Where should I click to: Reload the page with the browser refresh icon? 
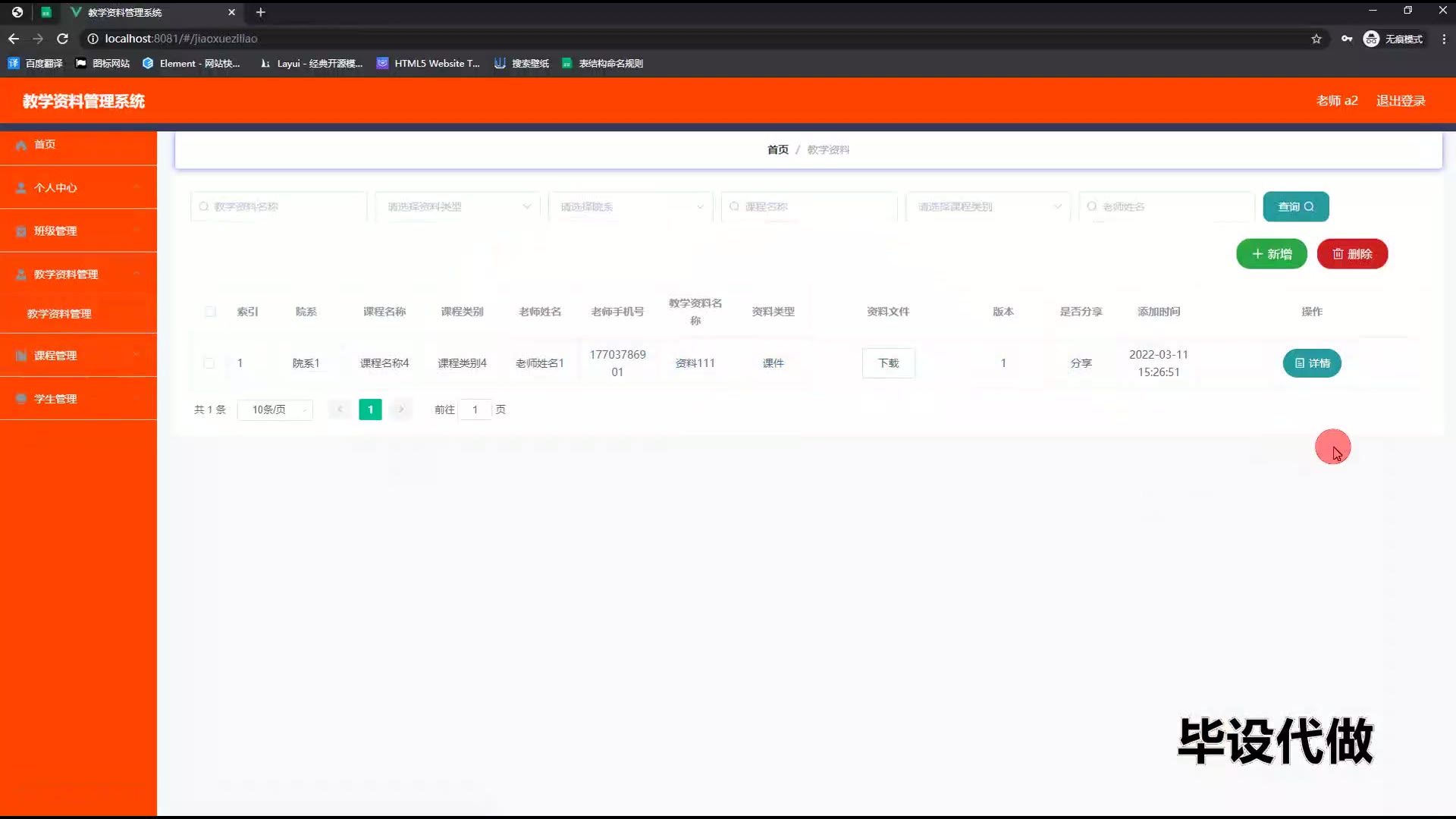[63, 39]
